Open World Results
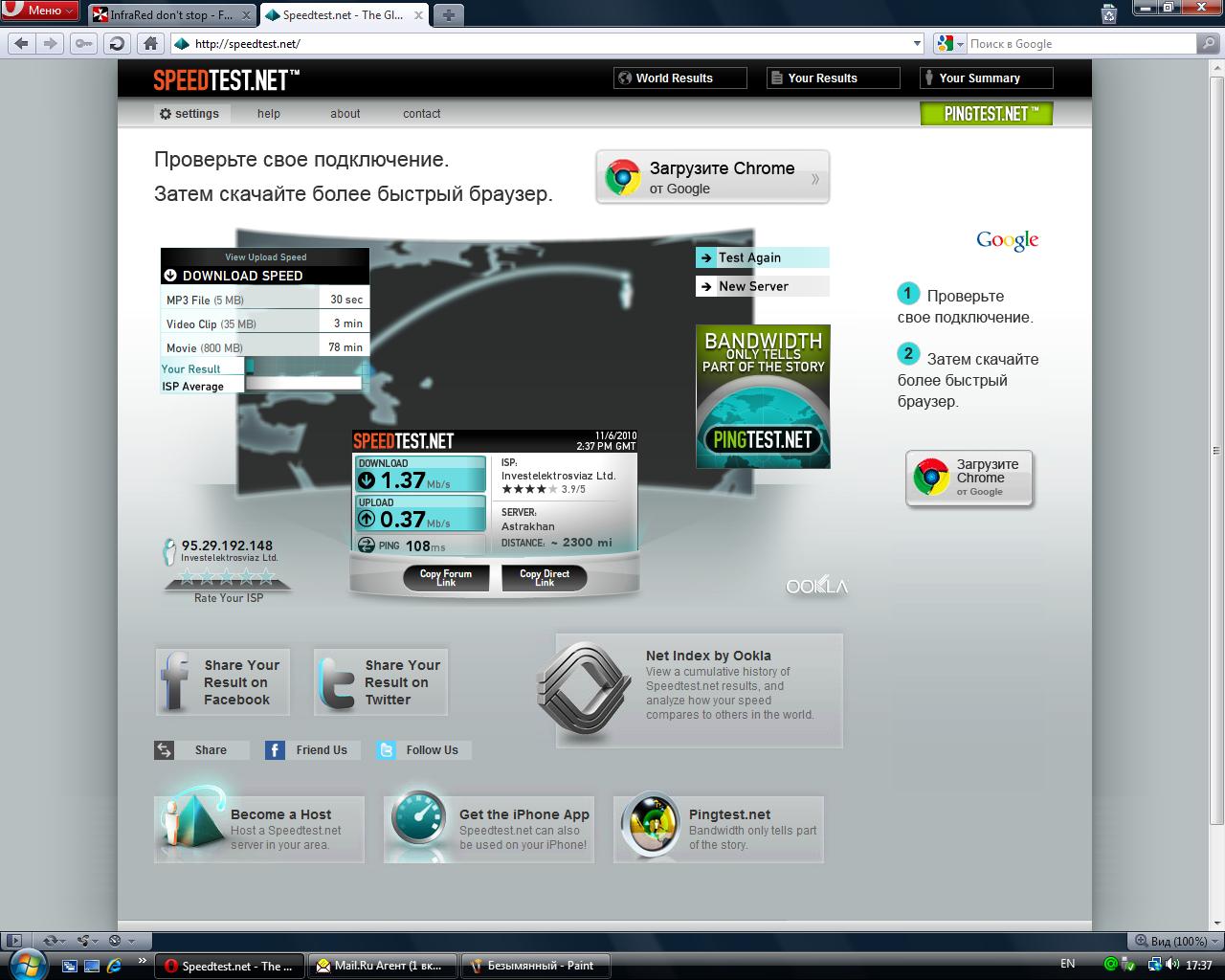Screen dimensions: 1225x980 point(679,78)
